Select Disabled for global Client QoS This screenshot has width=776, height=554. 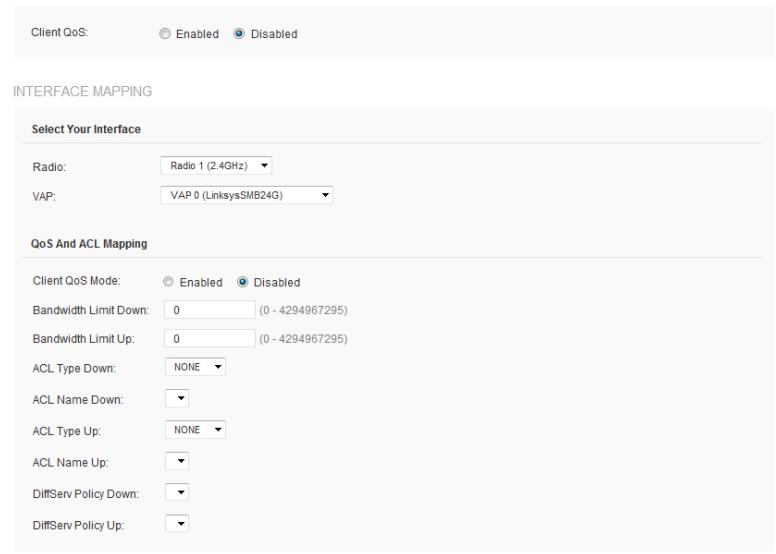(238, 34)
